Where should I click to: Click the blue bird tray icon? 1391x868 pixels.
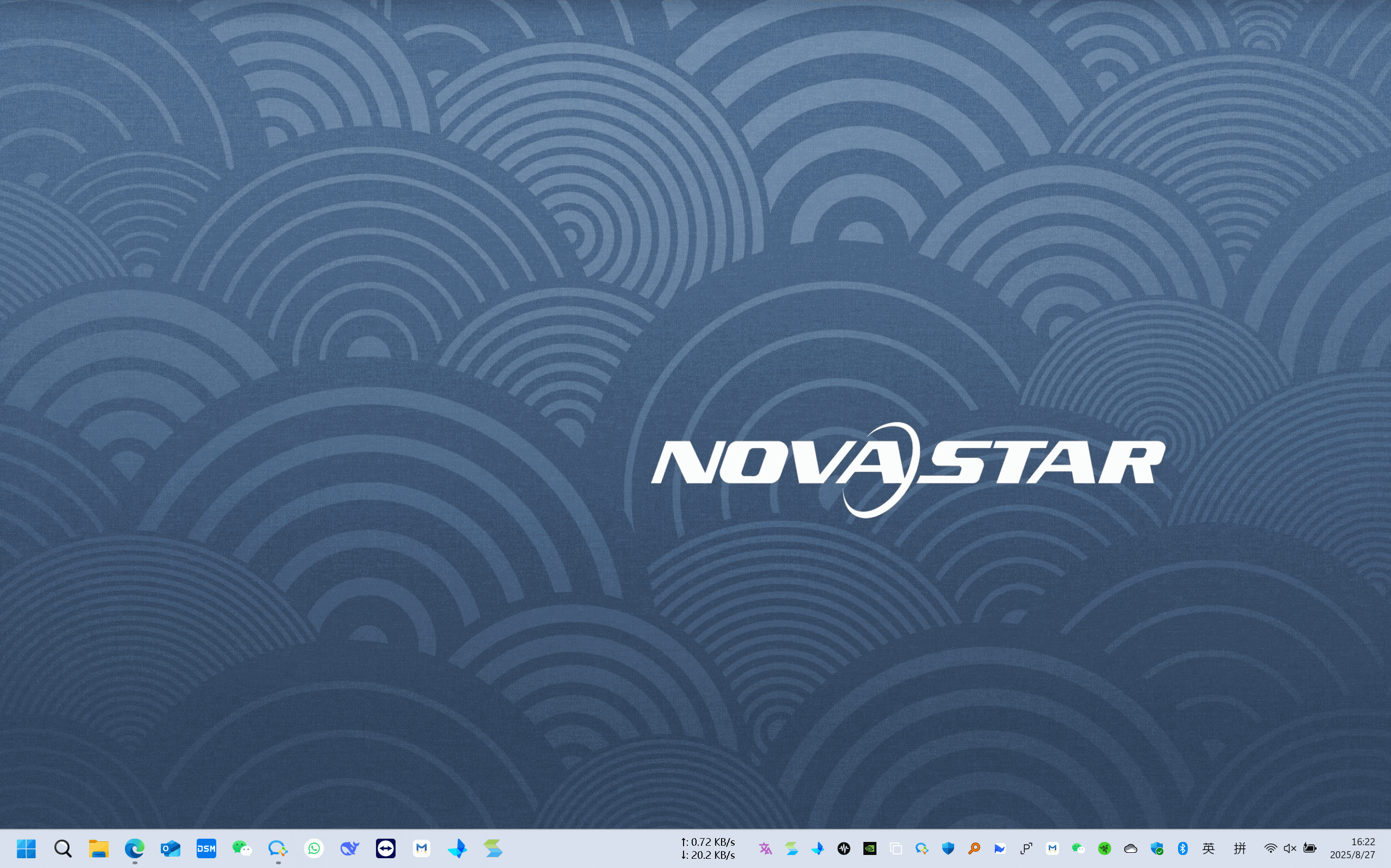[818, 848]
